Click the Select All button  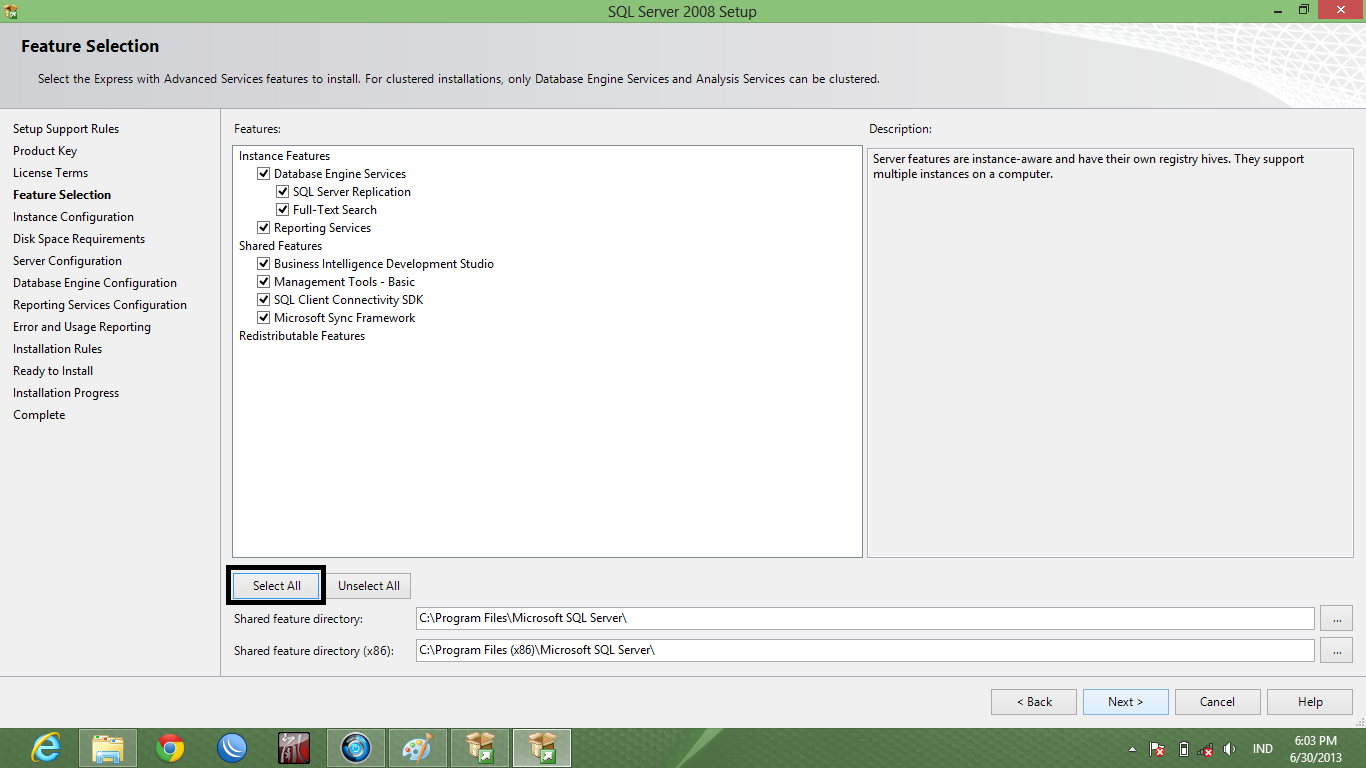click(277, 586)
